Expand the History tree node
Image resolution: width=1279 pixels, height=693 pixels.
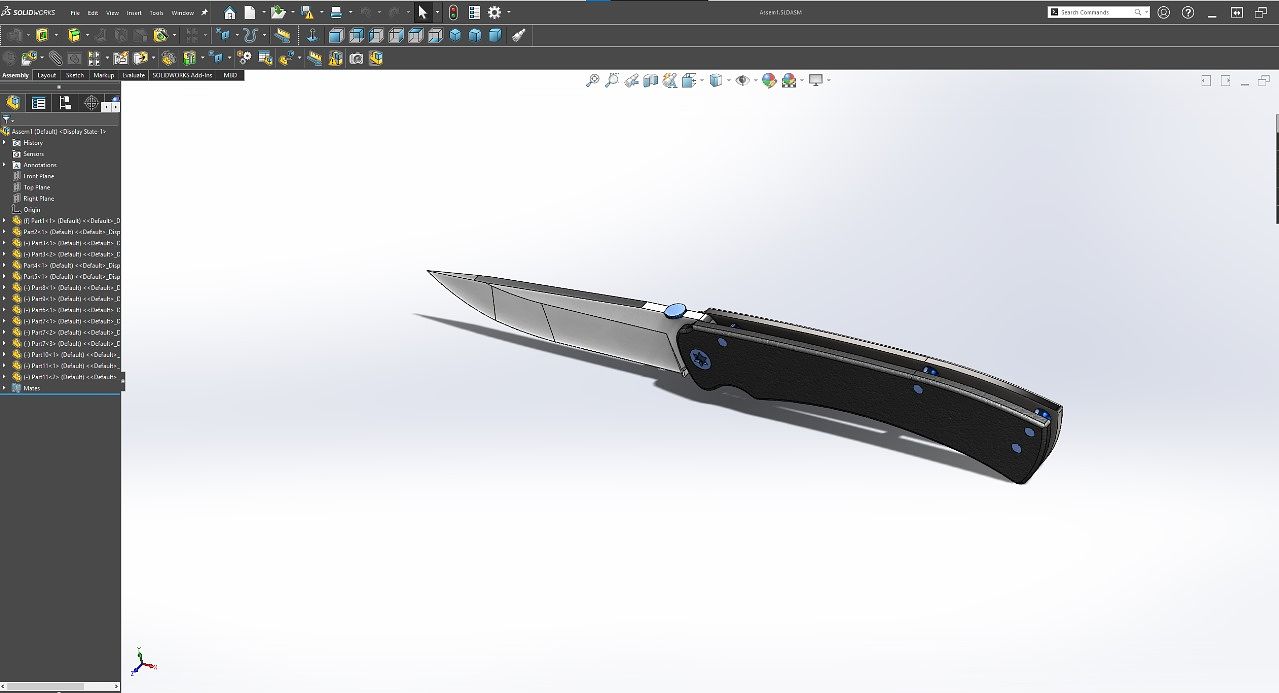click(4, 143)
